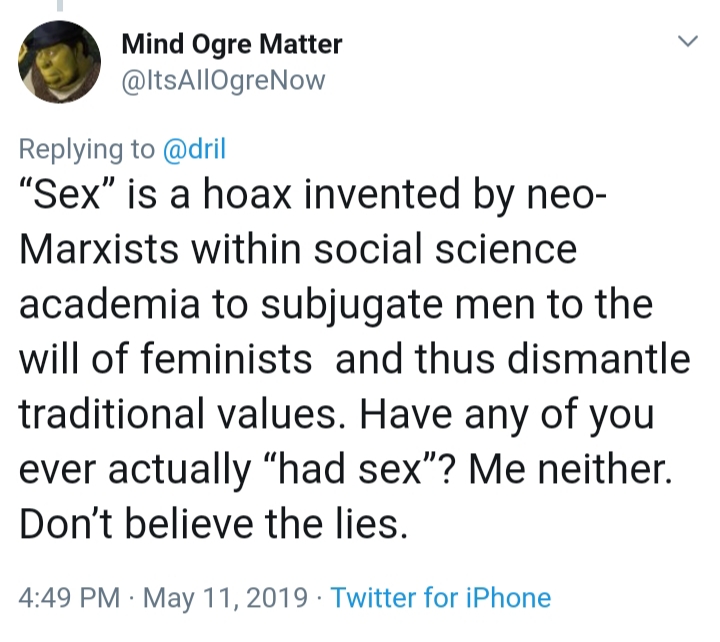
Task: Open the Mind Ogre Matter display name
Action: pyautogui.click(x=231, y=44)
